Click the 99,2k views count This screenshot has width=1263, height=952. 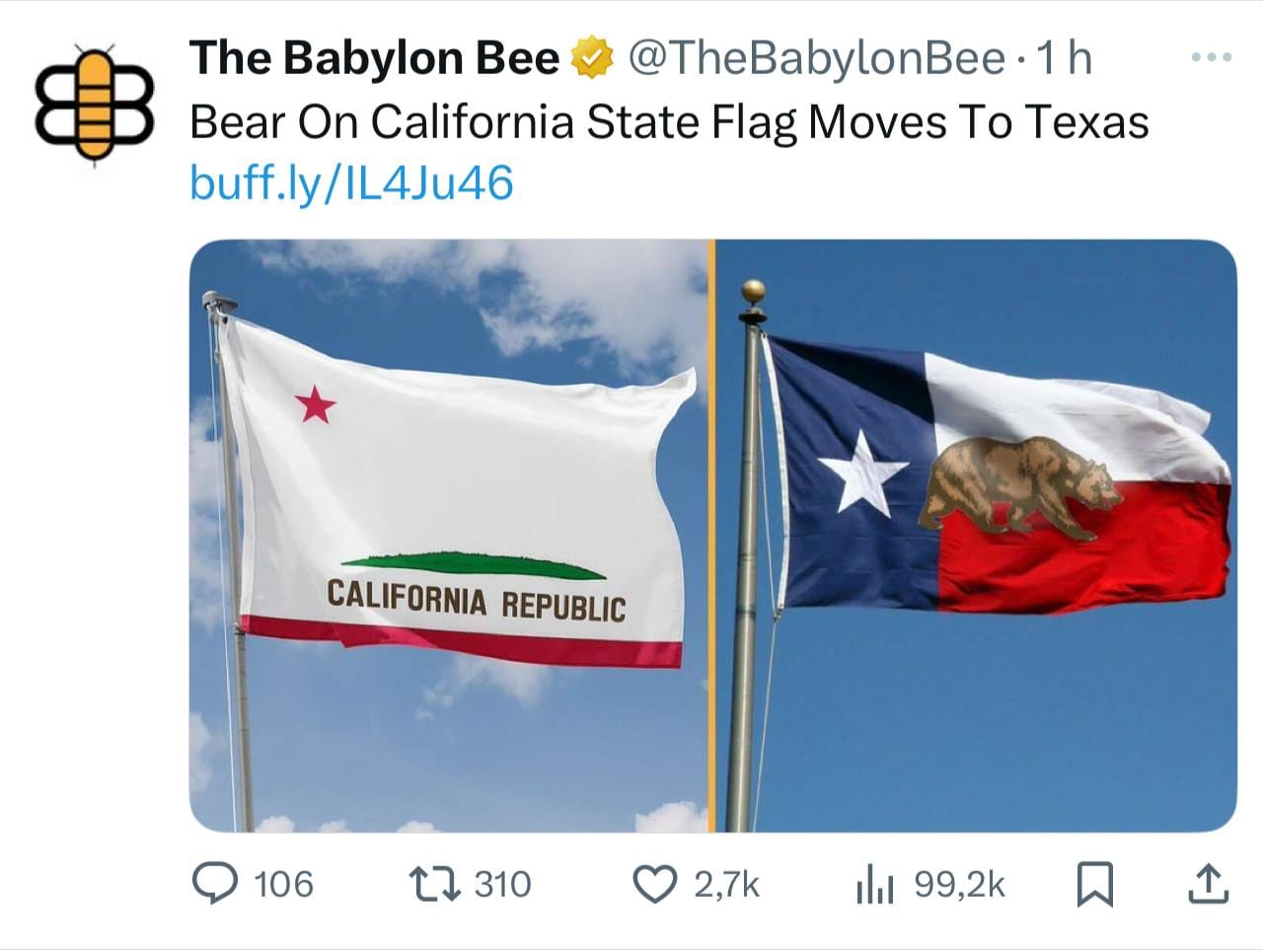tap(959, 884)
